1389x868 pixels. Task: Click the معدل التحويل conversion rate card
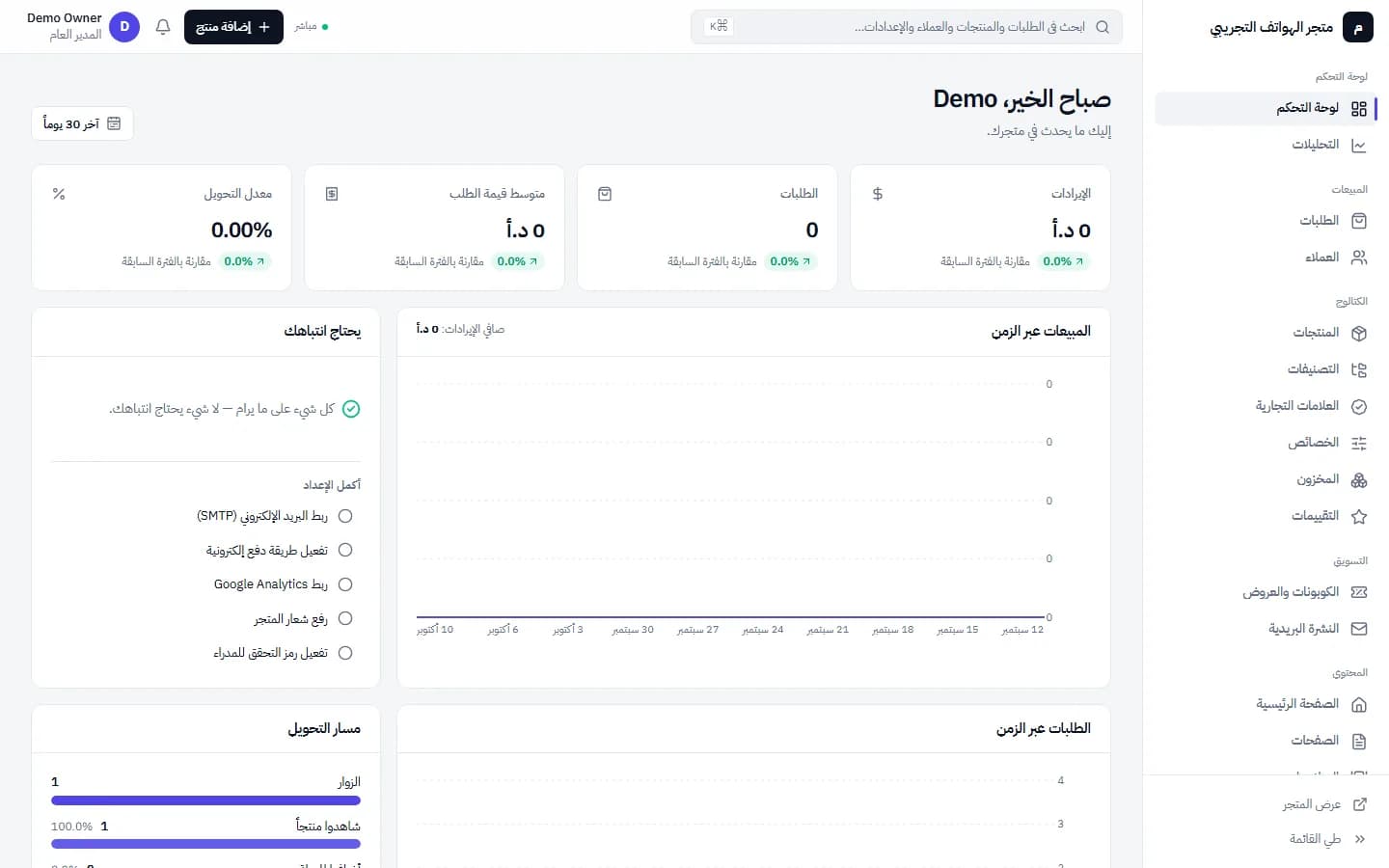tap(161, 228)
